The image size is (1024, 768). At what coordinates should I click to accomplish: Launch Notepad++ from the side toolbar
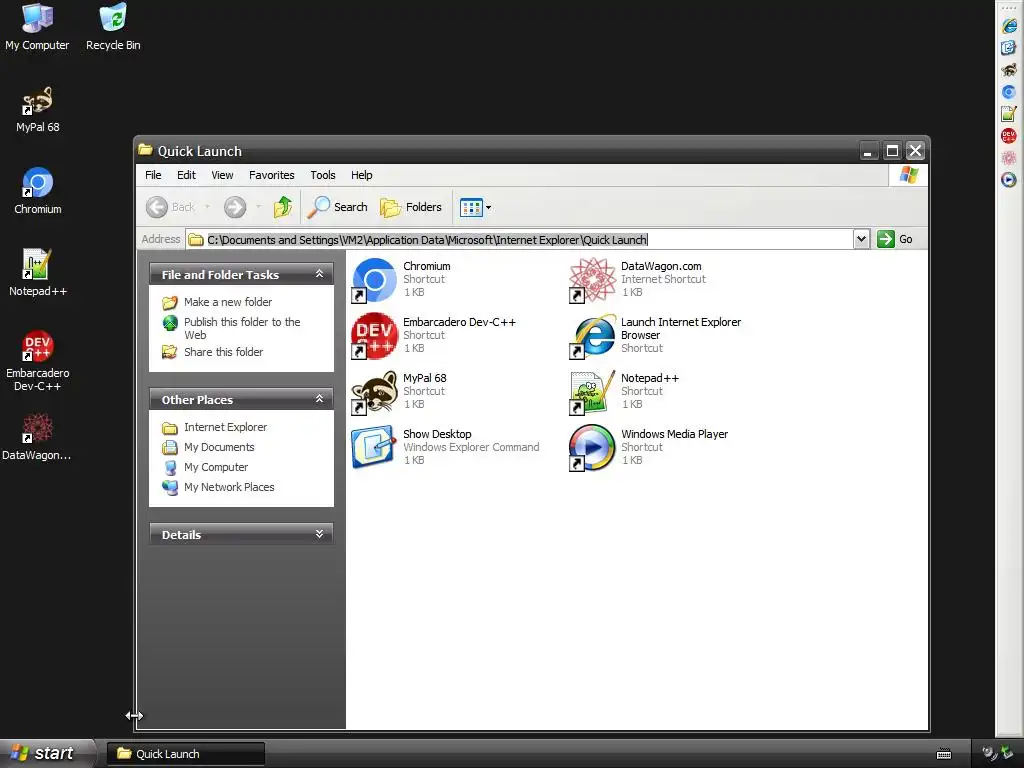(1009, 114)
